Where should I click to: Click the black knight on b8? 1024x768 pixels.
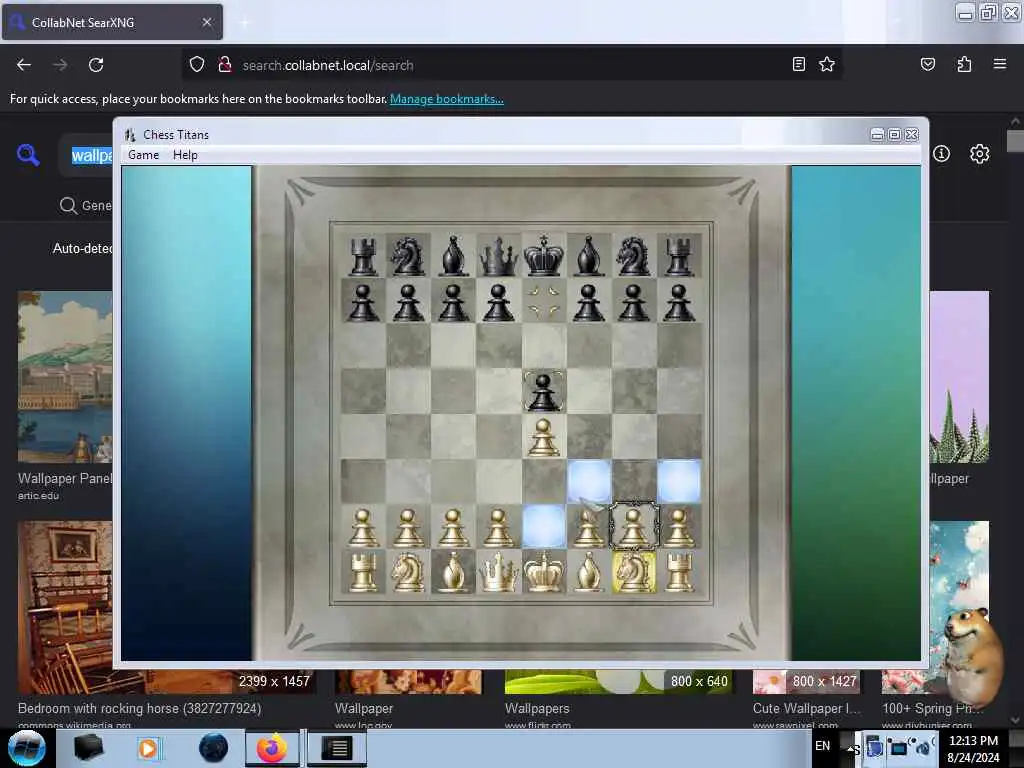pyautogui.click(x=408, y=256)
